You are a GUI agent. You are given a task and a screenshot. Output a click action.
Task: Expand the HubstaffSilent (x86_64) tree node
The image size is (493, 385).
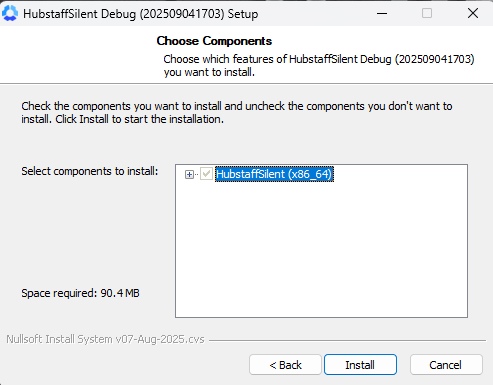coord(189,174)
